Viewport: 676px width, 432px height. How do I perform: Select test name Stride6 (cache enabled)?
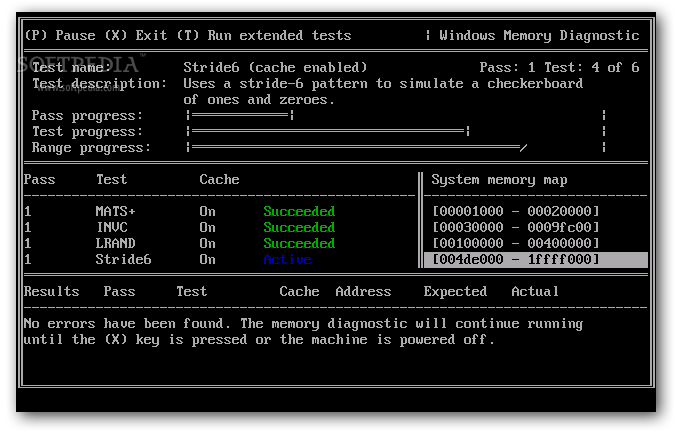pyautogui.click(x=275, y=67)
